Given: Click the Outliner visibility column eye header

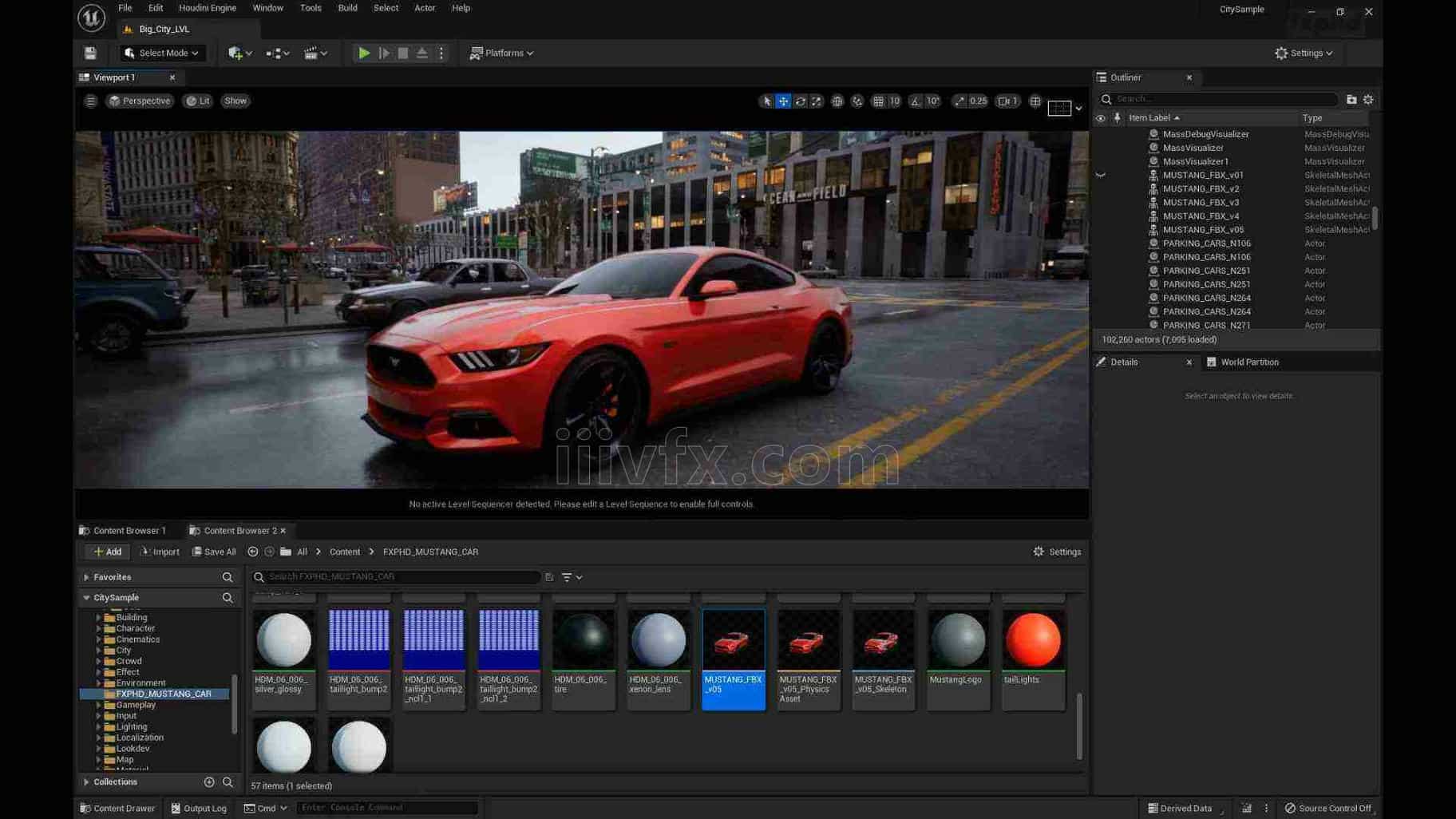Looking at the screenshot, I should click(x=1100, y=118).
